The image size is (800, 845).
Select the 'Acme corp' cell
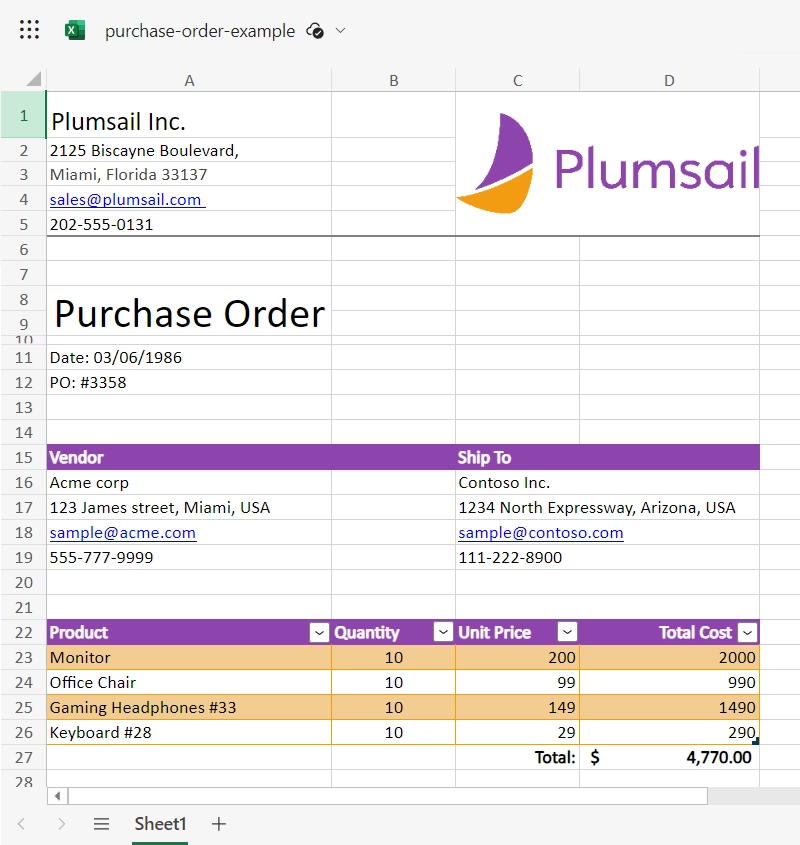click(189, 482)
